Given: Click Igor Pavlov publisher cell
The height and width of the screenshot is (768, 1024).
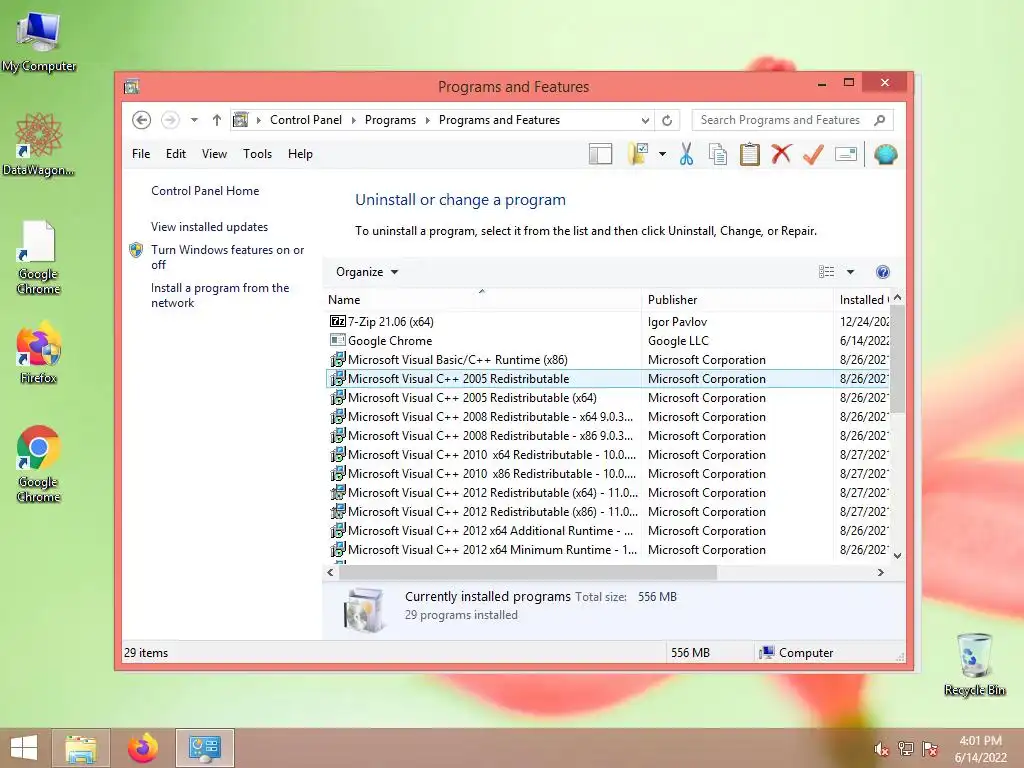Looking at the screenshot, I should pyautogui.click(x=677, y=322).
